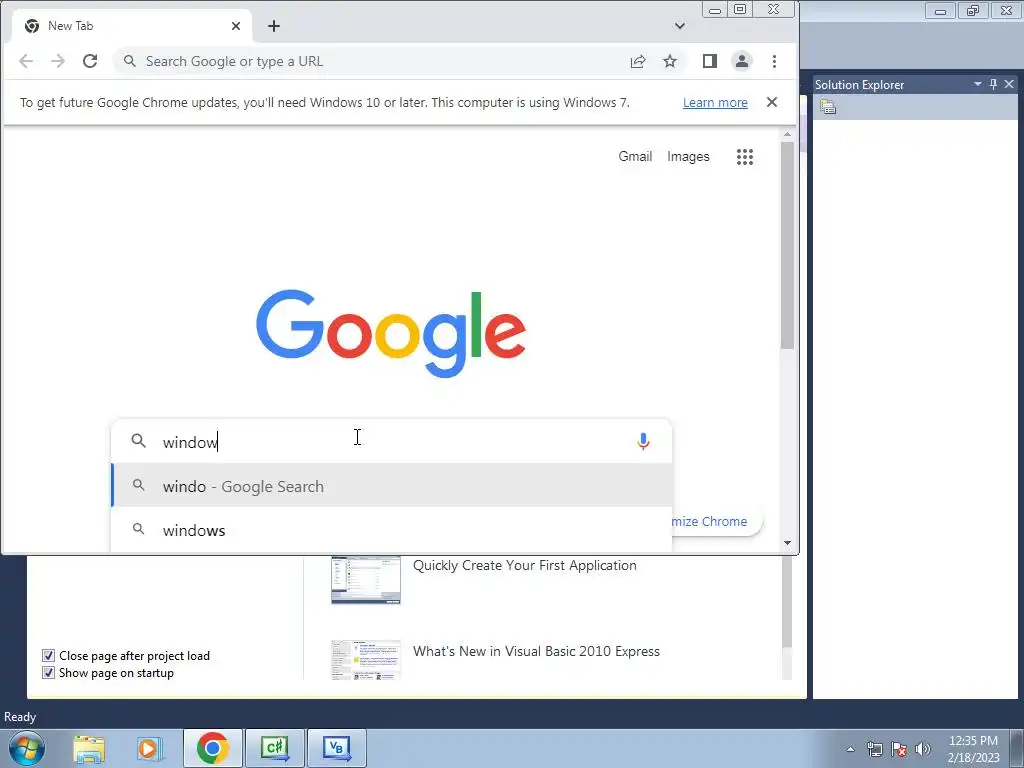Click the volume speaker tray icon
The image size is (1024, 768).
[x=922, y=749]
